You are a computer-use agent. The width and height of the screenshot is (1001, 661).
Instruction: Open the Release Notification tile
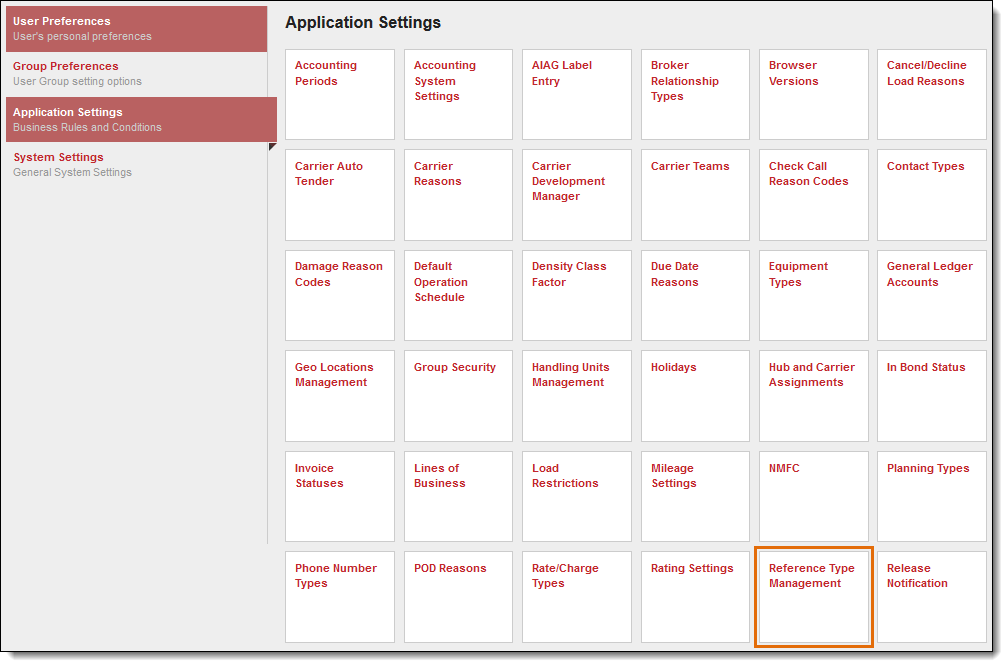tap(931, 597)
